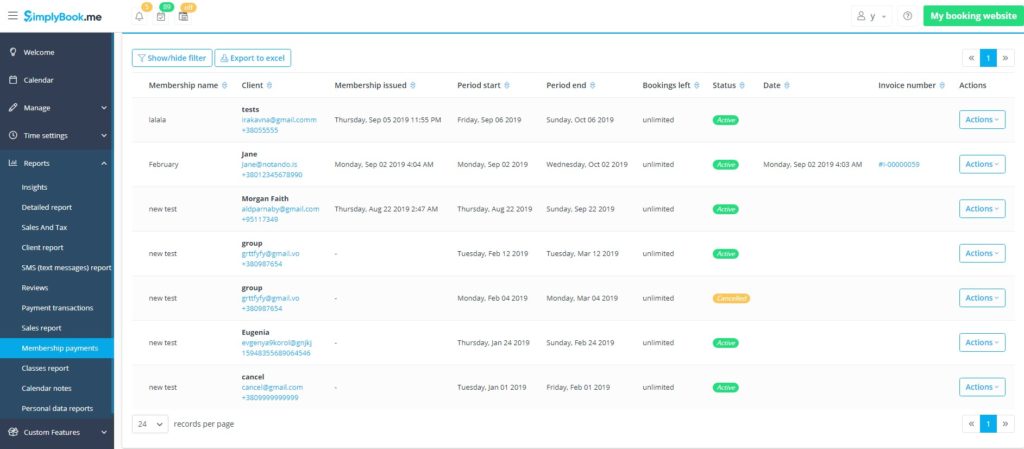Sort by Status column icon
This screenshot has height=449, width=1024.
pos(742,85)
